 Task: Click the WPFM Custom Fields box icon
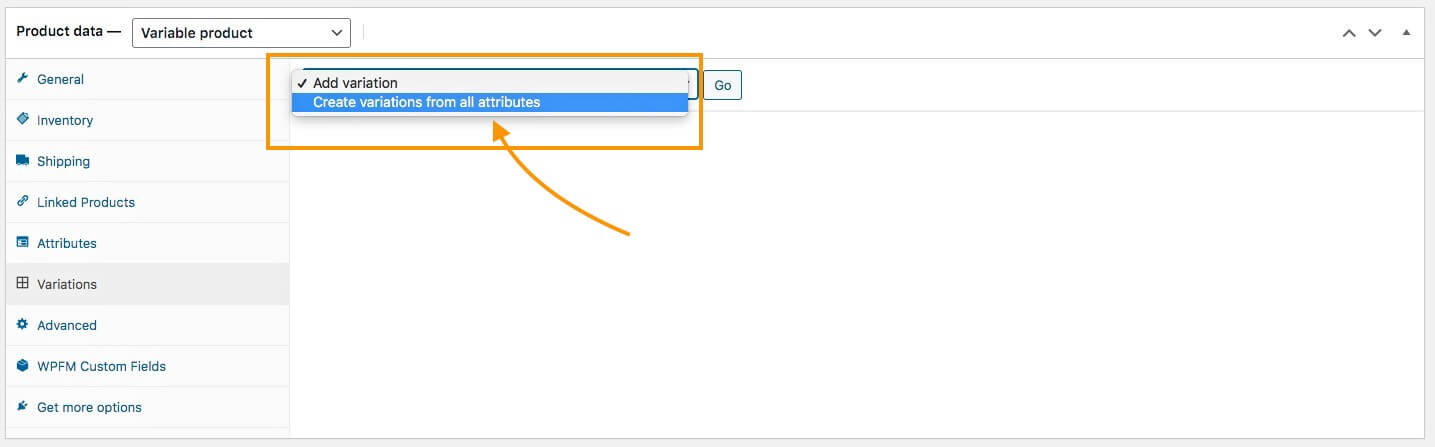click(x=22, y=365)
